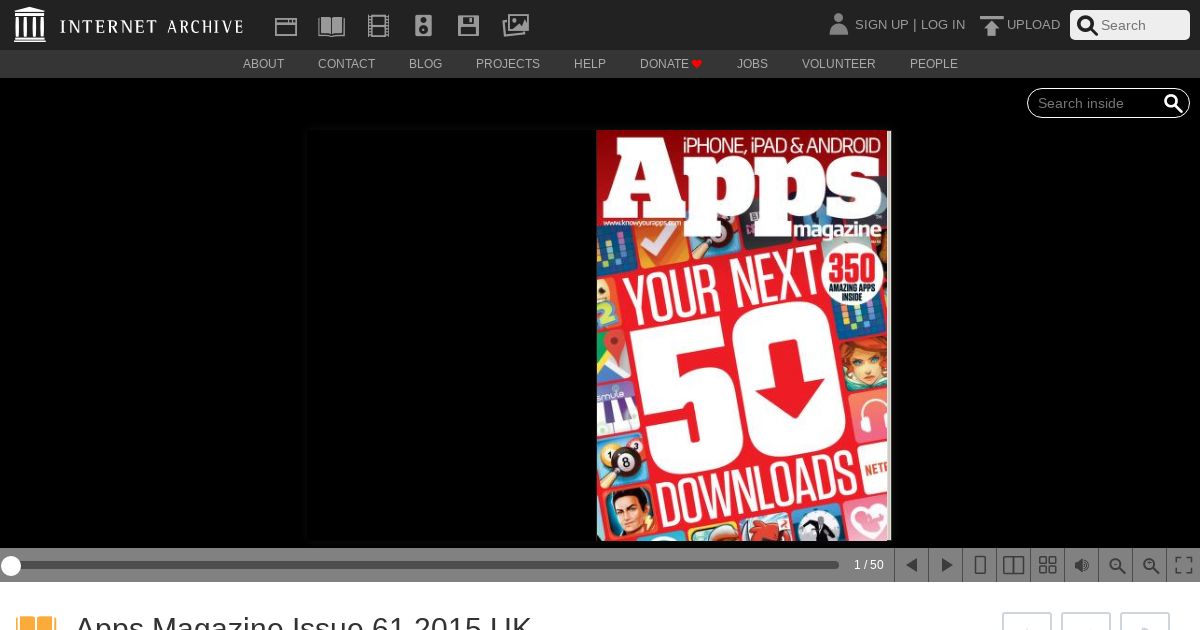Click the blank left page of the book

point(452,335)
